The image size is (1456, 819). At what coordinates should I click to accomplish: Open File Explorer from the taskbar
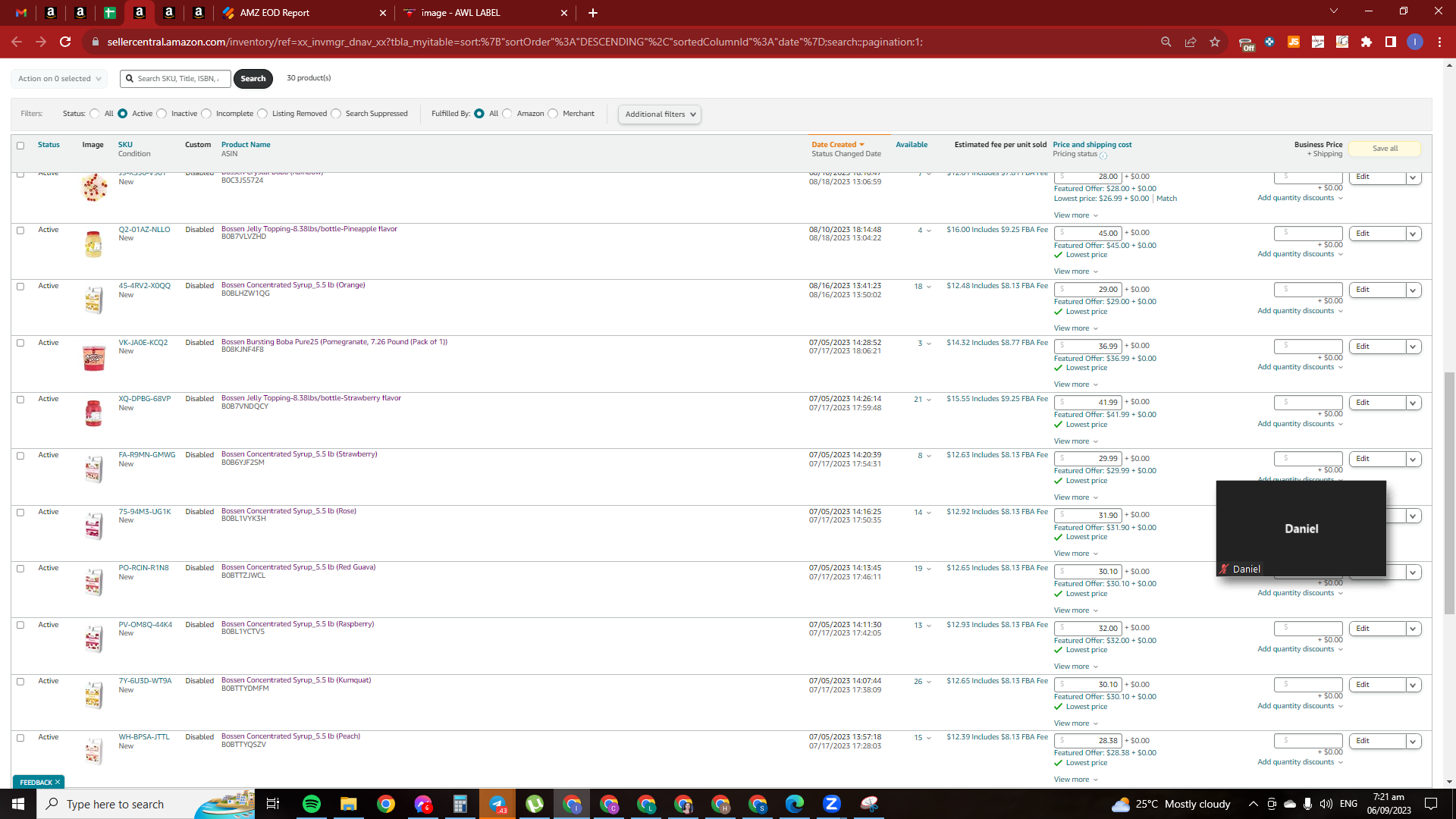click(x=349, y=804)
